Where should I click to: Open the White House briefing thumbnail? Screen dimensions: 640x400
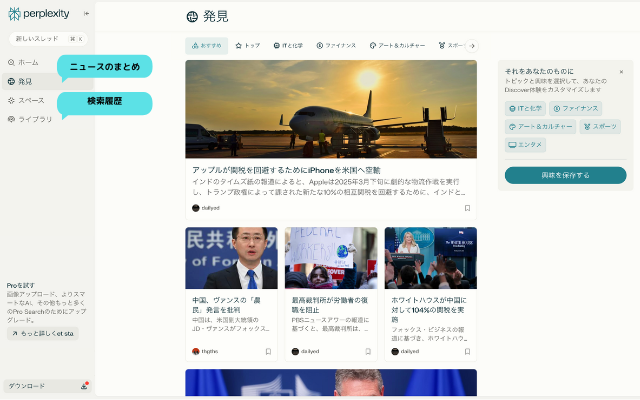click(x=431, y=258)
